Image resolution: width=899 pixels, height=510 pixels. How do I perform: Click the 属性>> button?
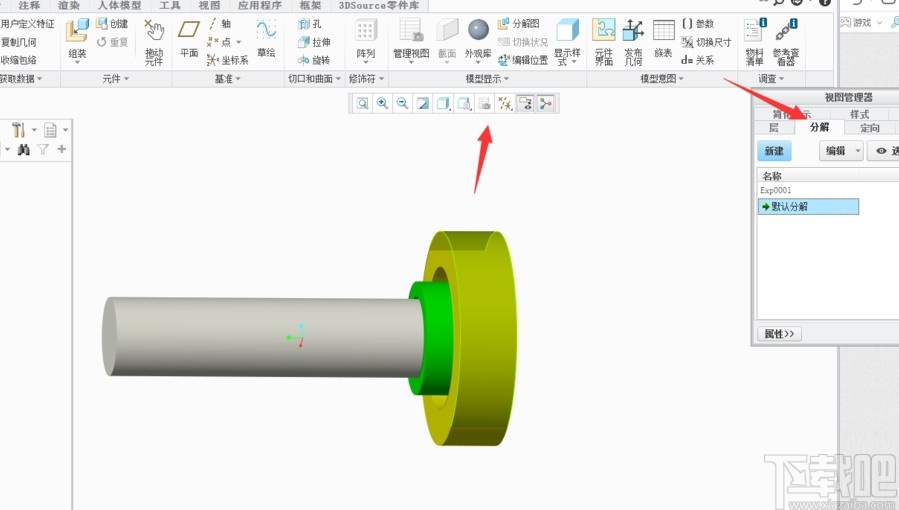[x=779, y=334]
